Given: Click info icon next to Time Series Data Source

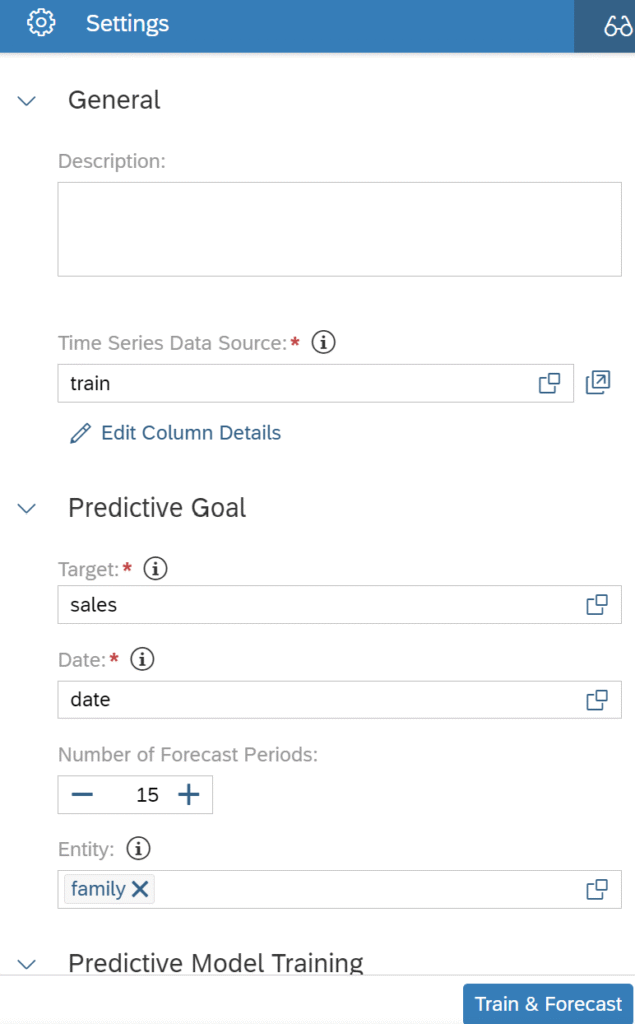Looking at the screenshot, I should [x=323, y=342].
